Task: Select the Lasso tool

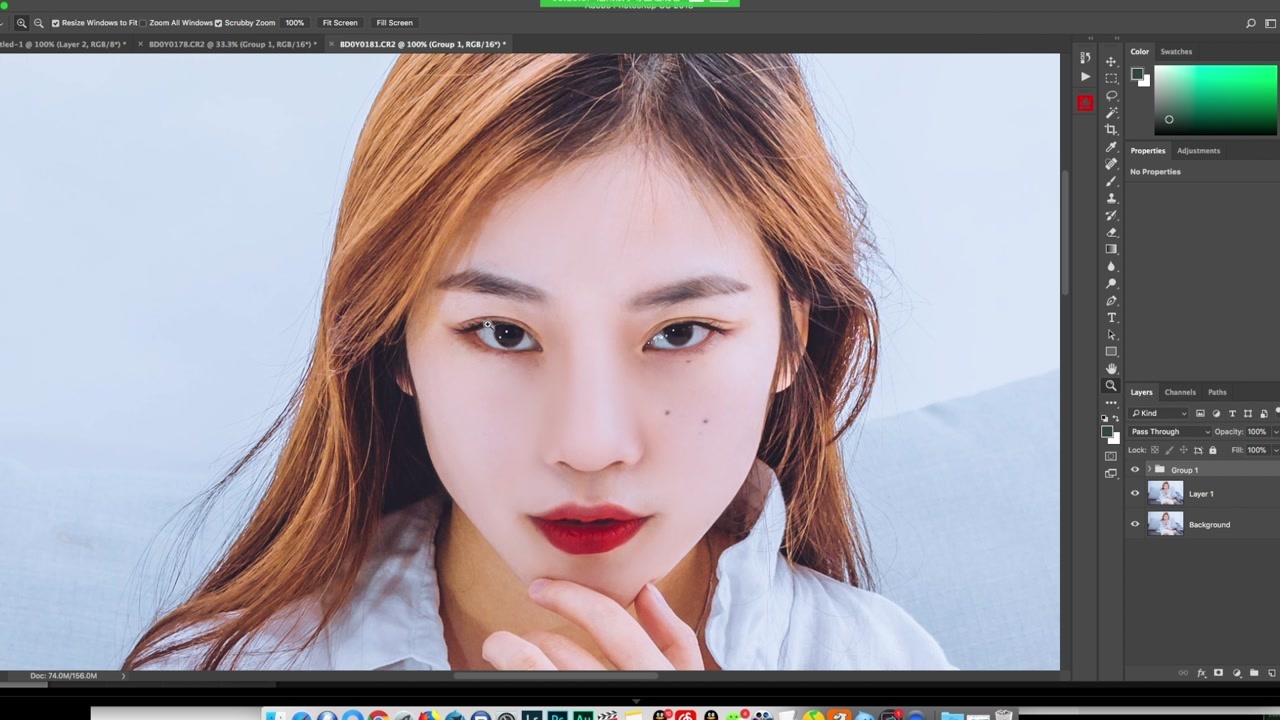Action: pyautogui.click(x=1111, y=95)
